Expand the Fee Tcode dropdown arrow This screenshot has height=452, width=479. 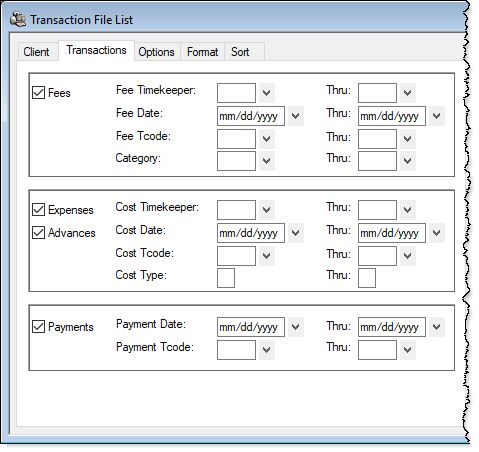coord(266,139)
